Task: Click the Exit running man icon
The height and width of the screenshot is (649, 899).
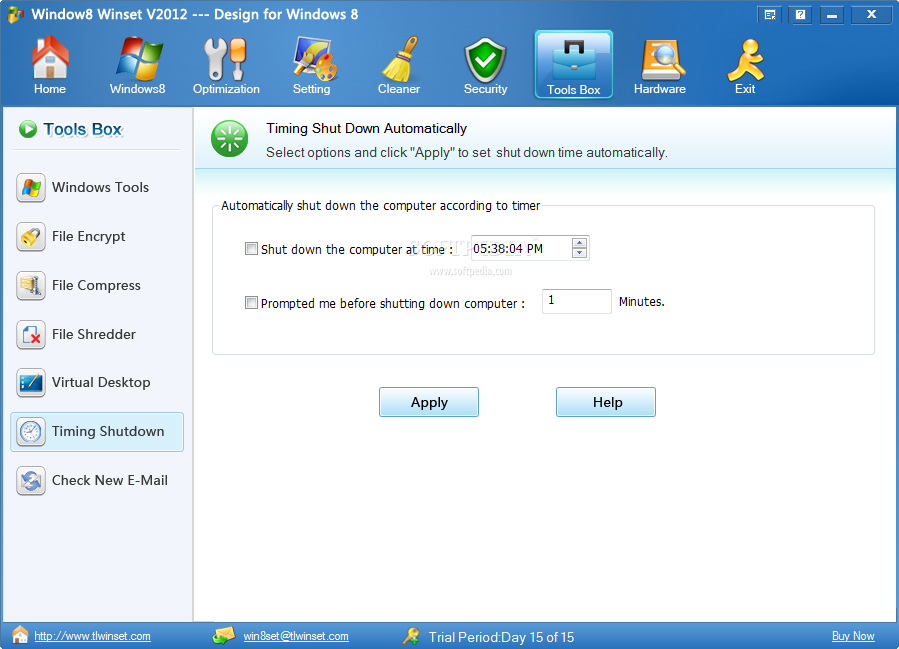Action: (x=745, y=60)
